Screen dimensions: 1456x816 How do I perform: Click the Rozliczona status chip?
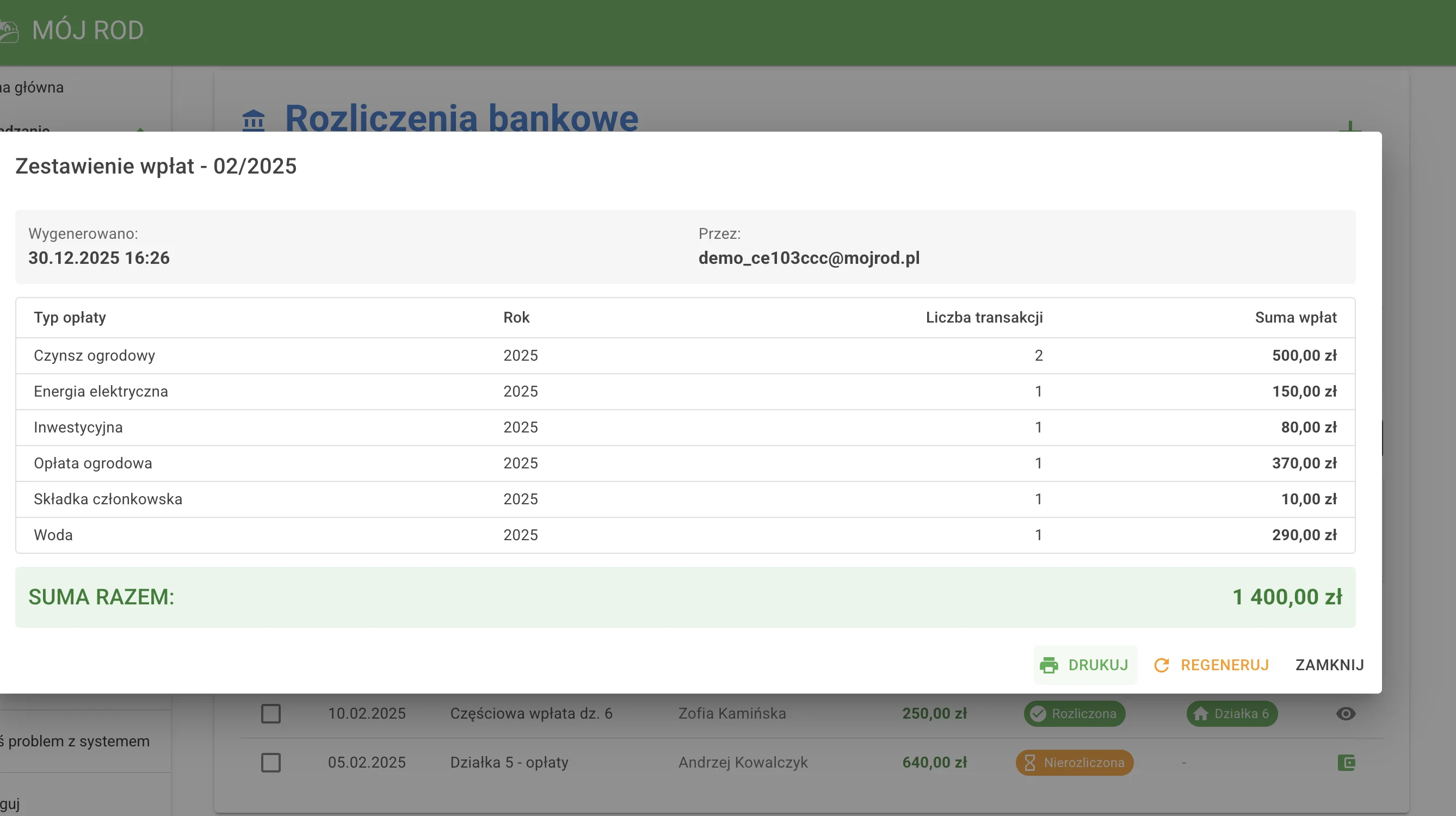tap(1075, 714)
